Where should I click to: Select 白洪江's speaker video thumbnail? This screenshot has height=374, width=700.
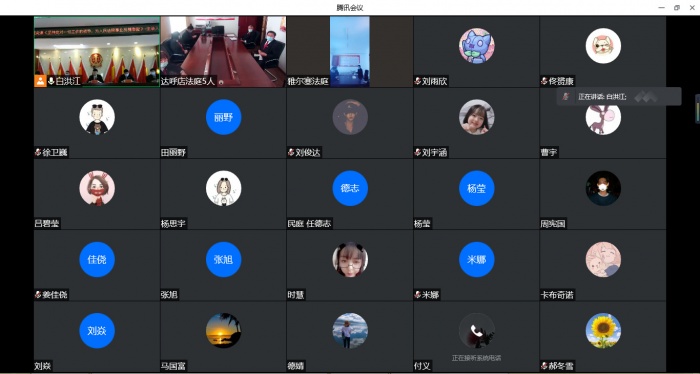97,51
